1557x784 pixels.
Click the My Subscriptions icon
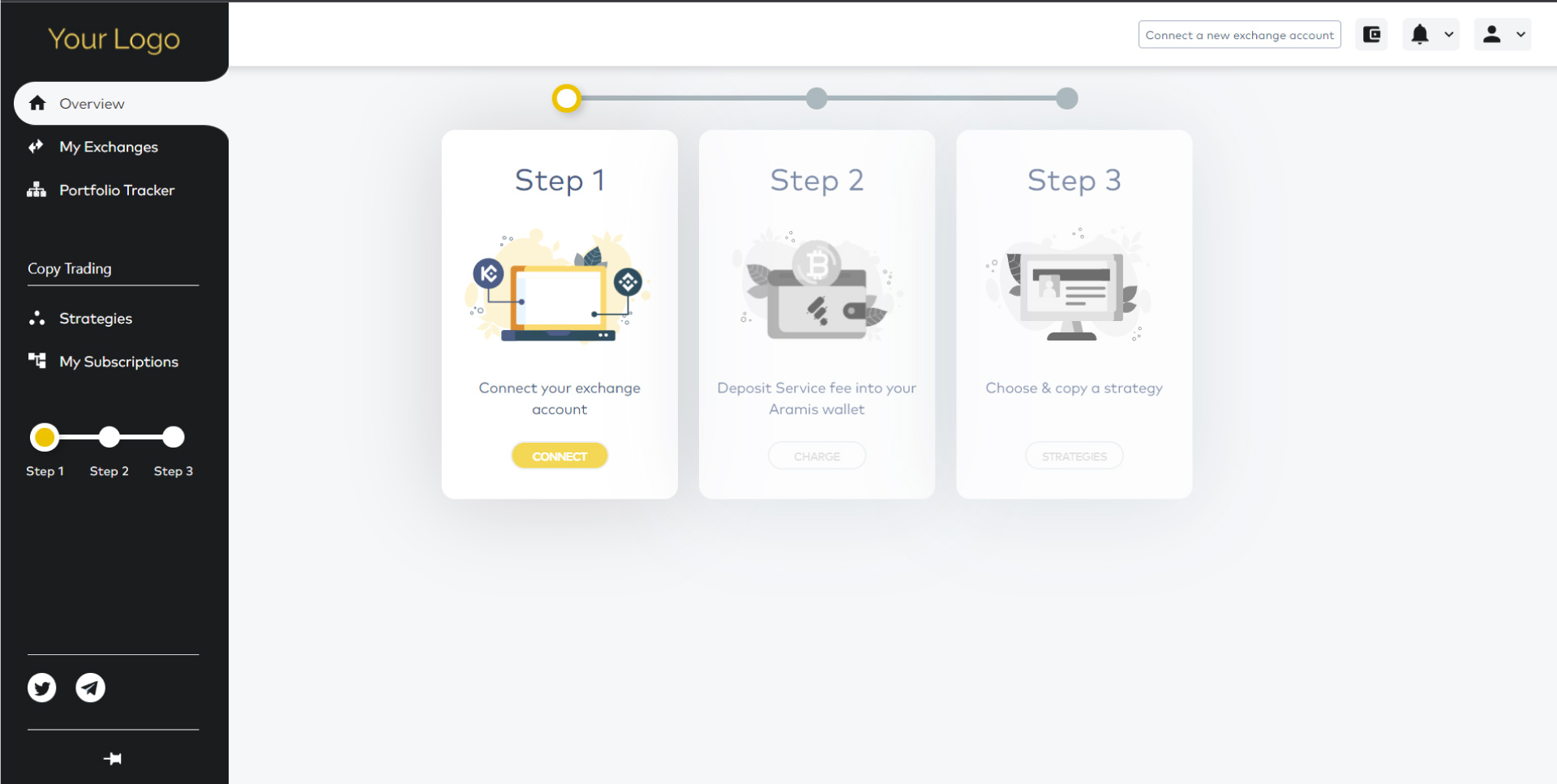(x=36, y=361)
